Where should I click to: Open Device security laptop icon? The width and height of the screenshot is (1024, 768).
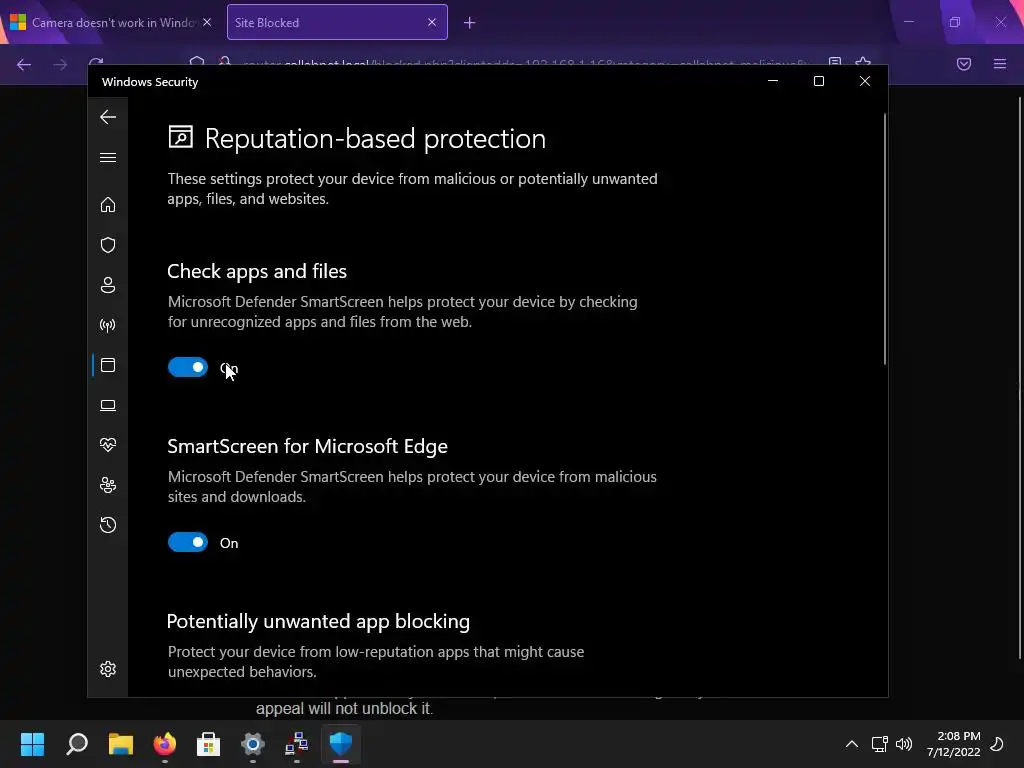(x=108, y=406)
